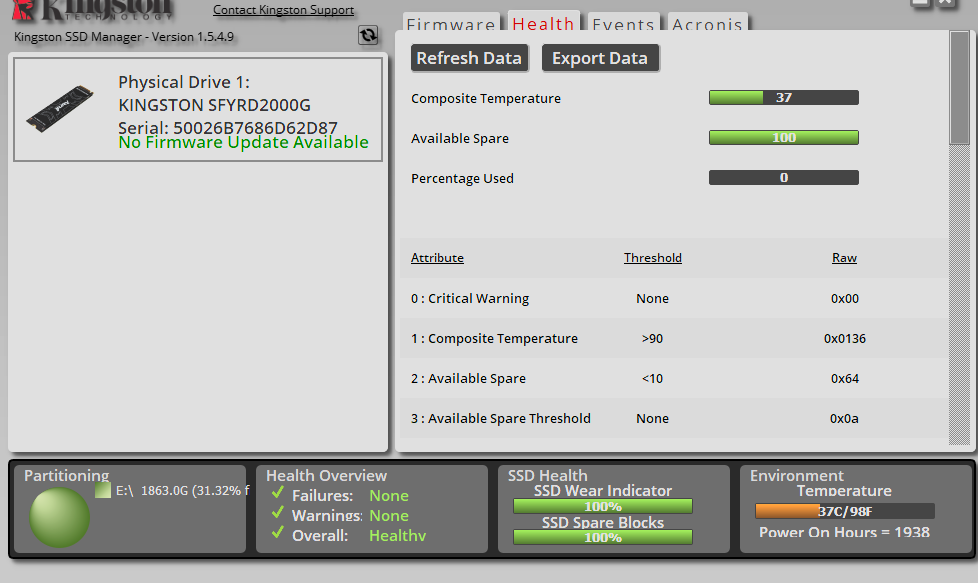Click the Threshold column header
The width and height of the screenshot is (978, 583).
(x=652, y=258)
